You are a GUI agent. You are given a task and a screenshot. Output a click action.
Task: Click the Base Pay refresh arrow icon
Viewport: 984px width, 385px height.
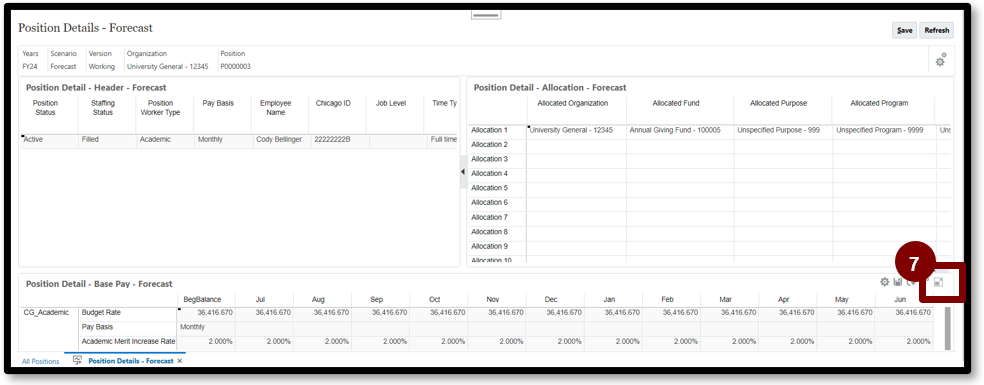coord(911,283)
